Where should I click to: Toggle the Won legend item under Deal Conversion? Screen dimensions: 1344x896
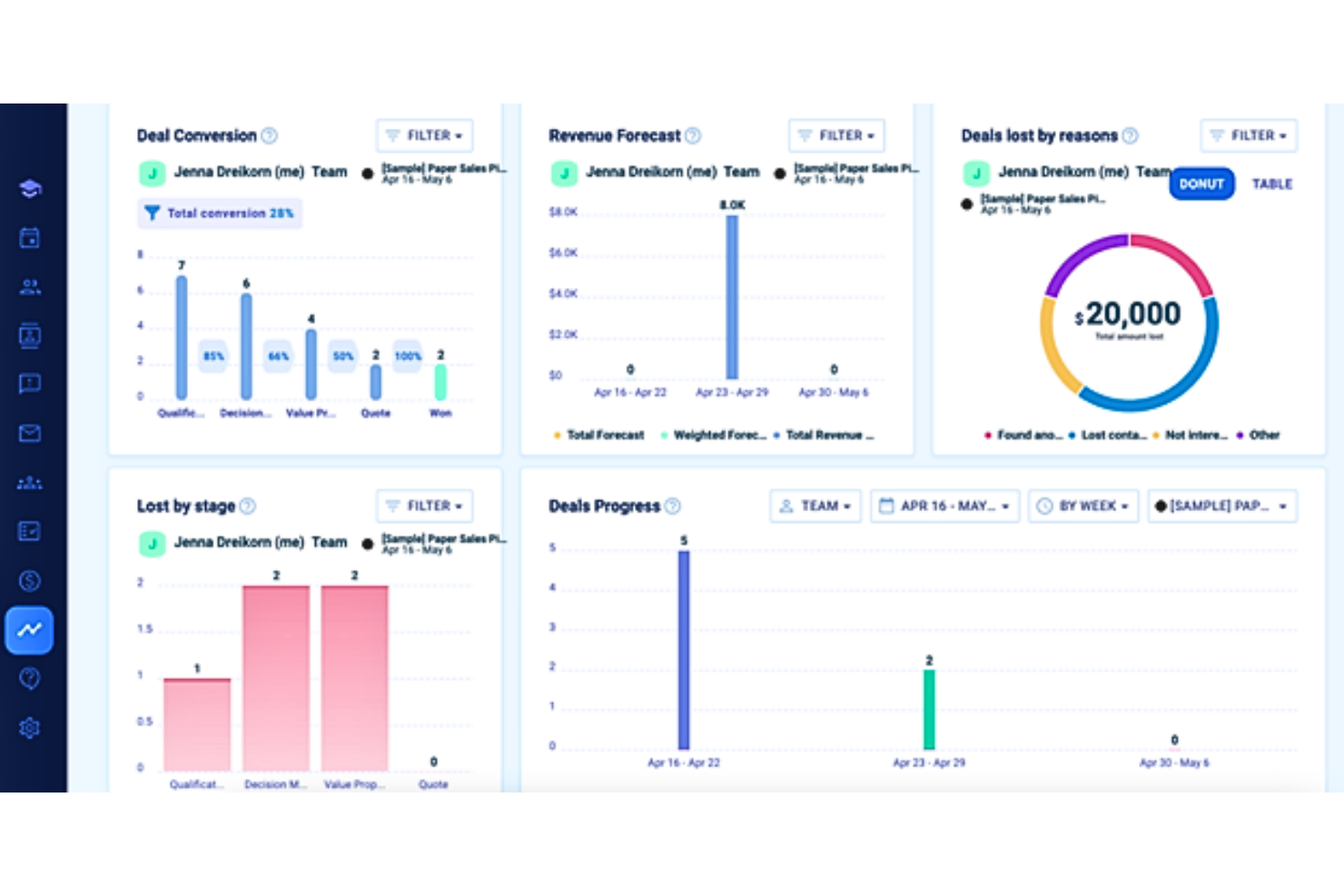440,412
